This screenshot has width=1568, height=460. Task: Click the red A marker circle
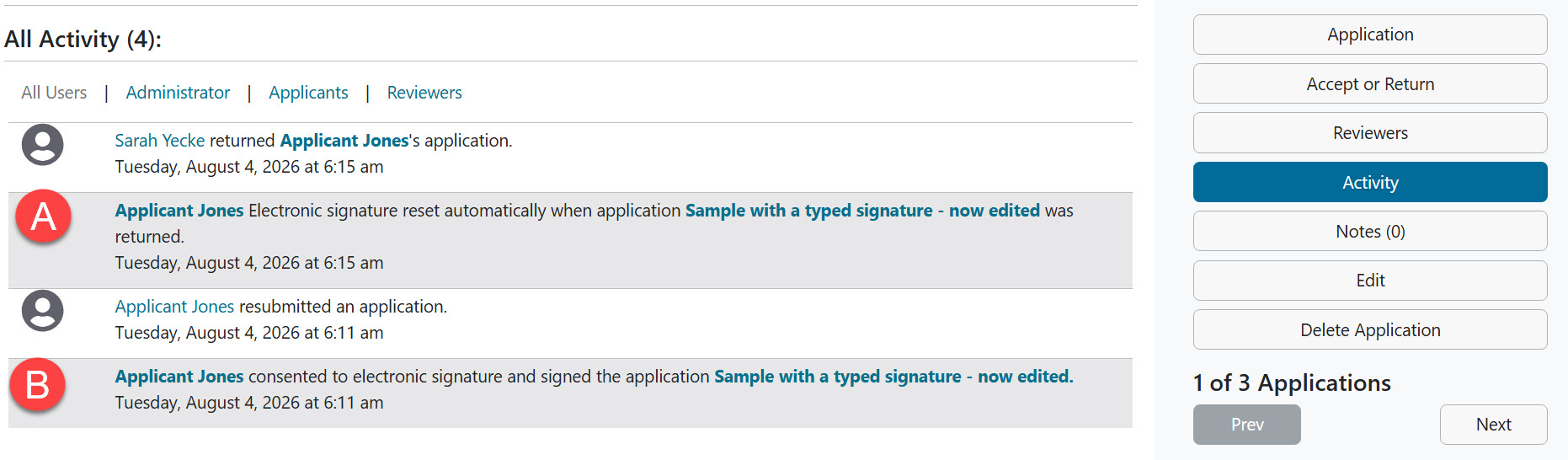coord(43,217)
